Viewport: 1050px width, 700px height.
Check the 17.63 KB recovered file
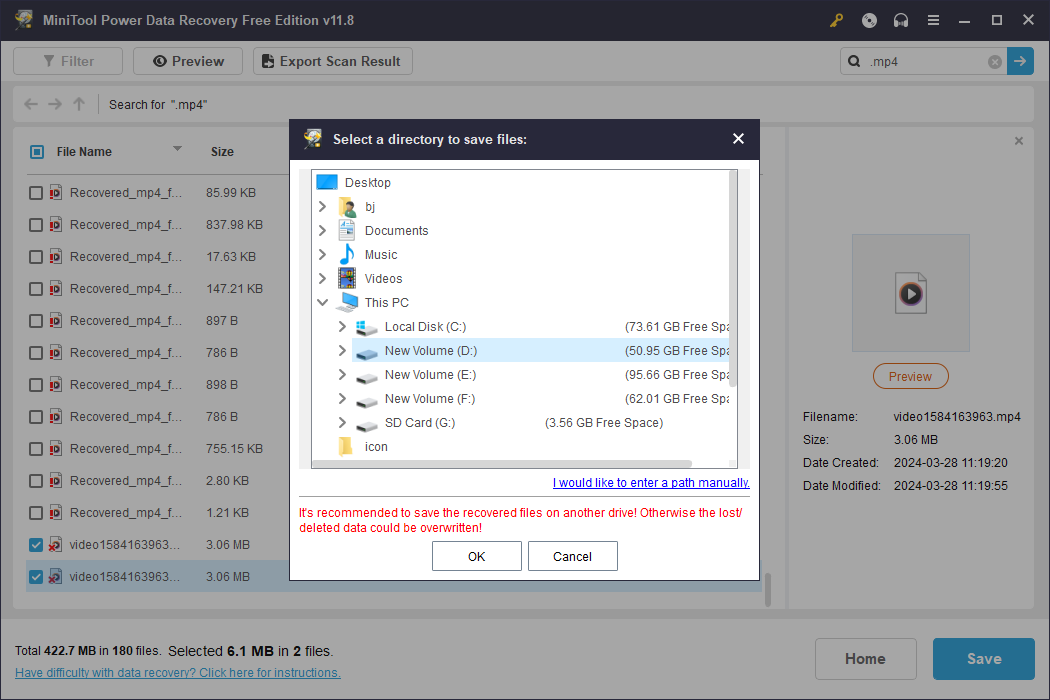pyautogui.click(x=36, y=257)
